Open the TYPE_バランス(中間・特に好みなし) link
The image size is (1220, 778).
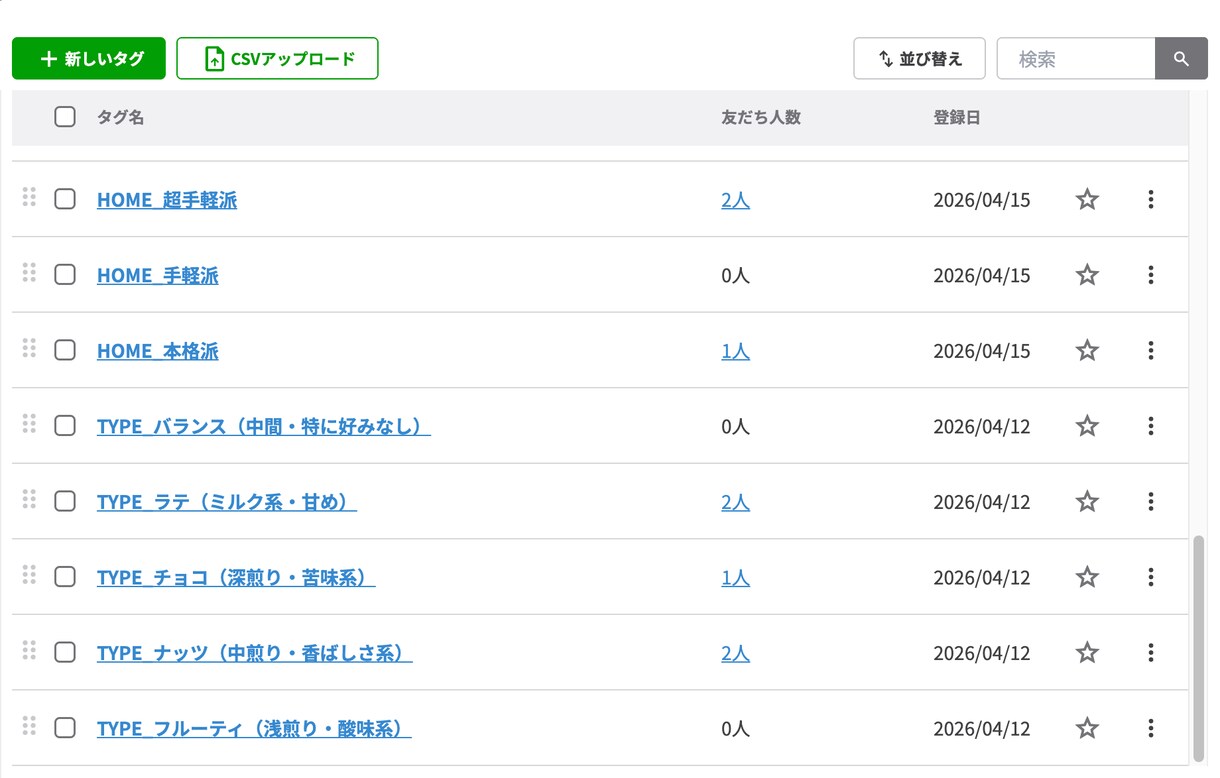(x=264, y=427)
